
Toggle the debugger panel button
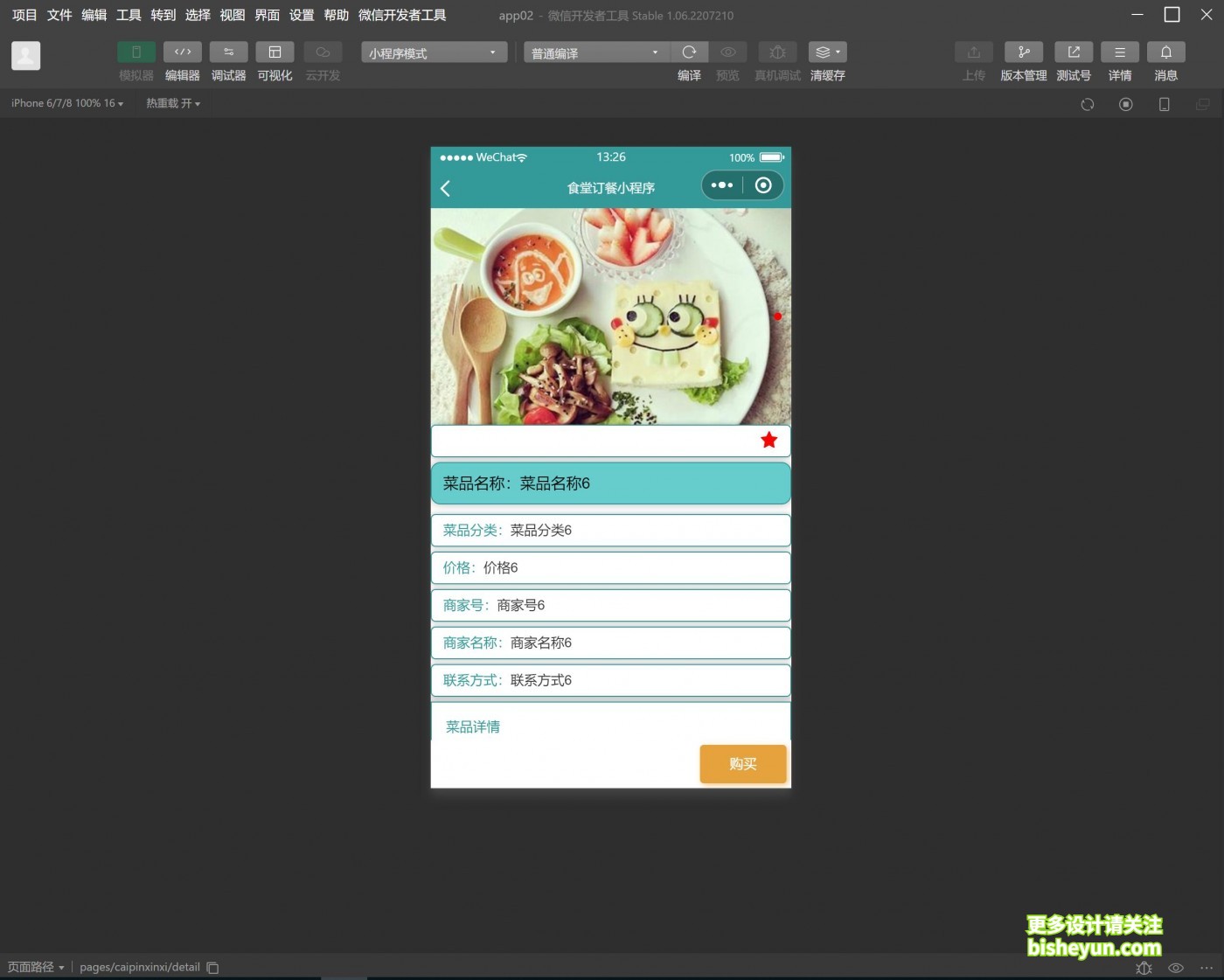click(229, 52)
